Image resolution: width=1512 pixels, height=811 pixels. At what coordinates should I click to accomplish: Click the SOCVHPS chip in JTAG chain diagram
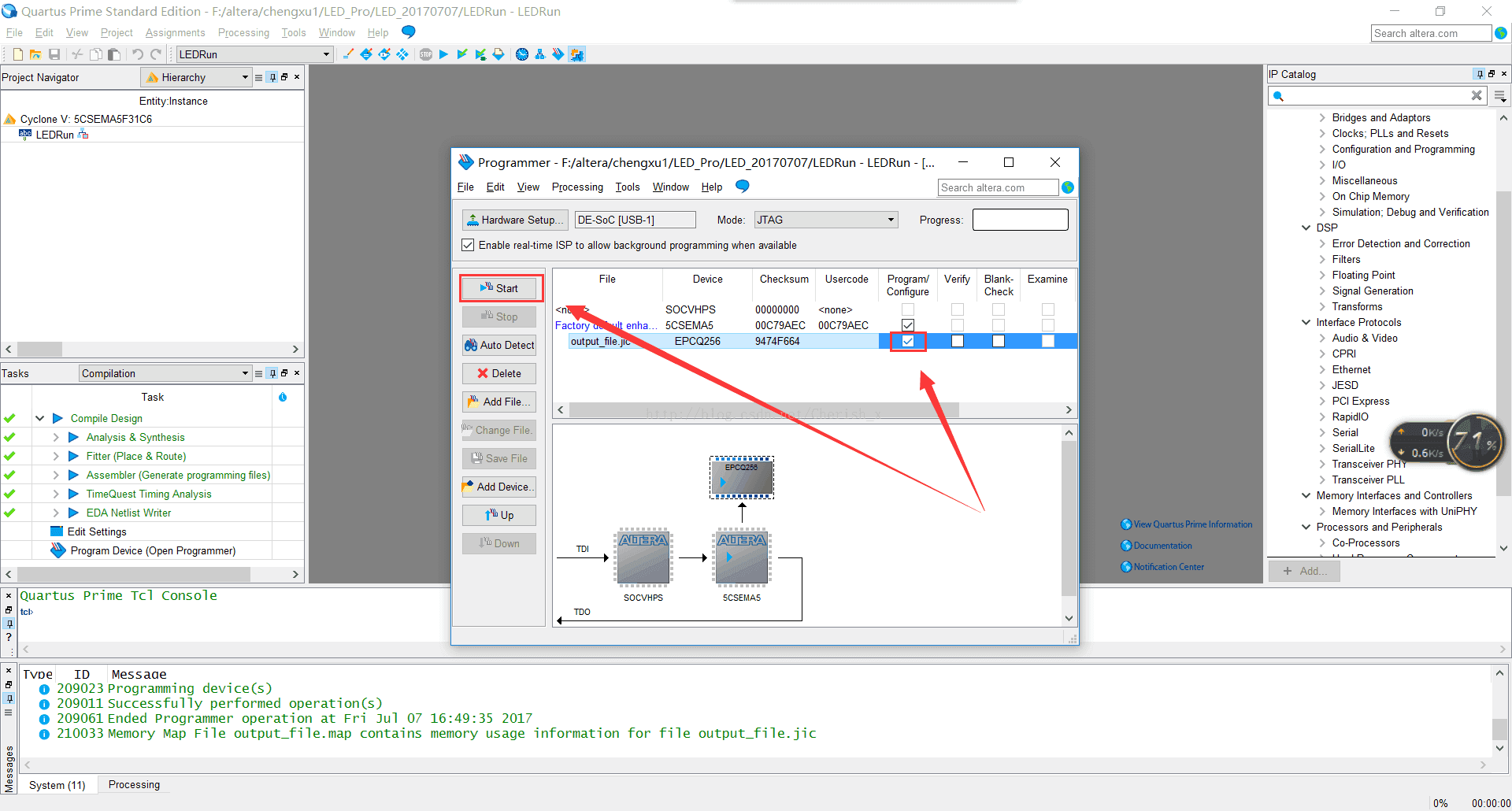pos(643,557)
